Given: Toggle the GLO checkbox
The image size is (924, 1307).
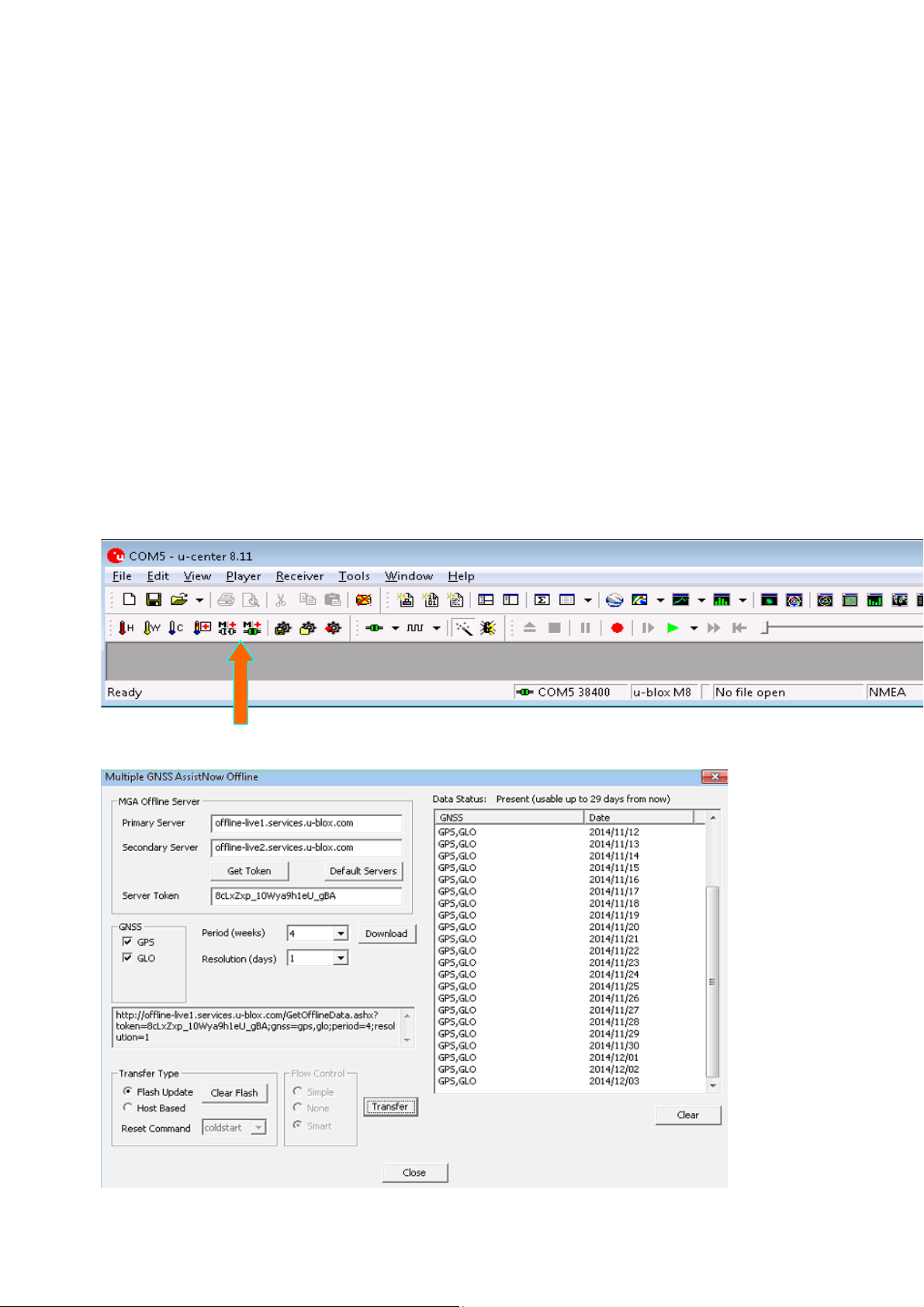Looking at the screenshot, I should coord(127,958).
